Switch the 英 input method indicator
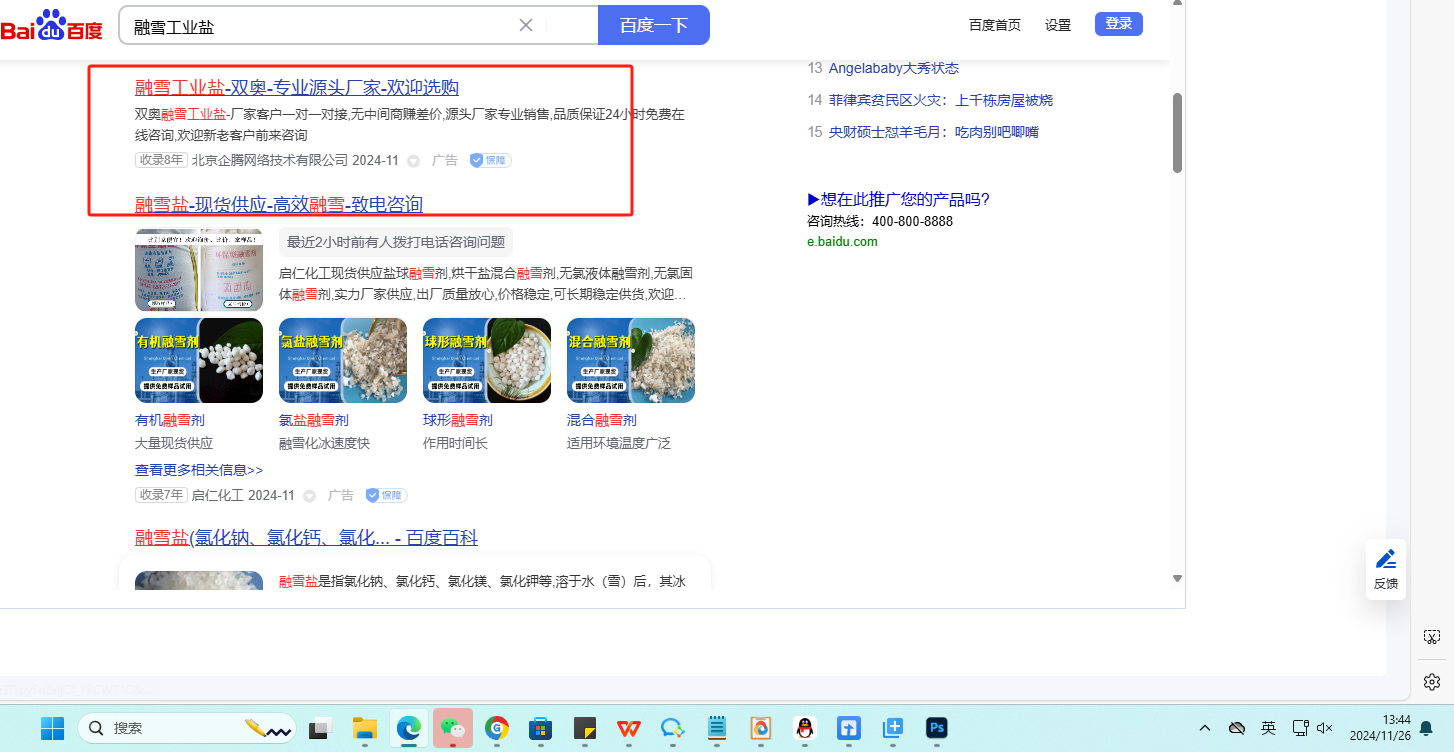The width and height of the screenshot is (1454, 752). 1268,728
